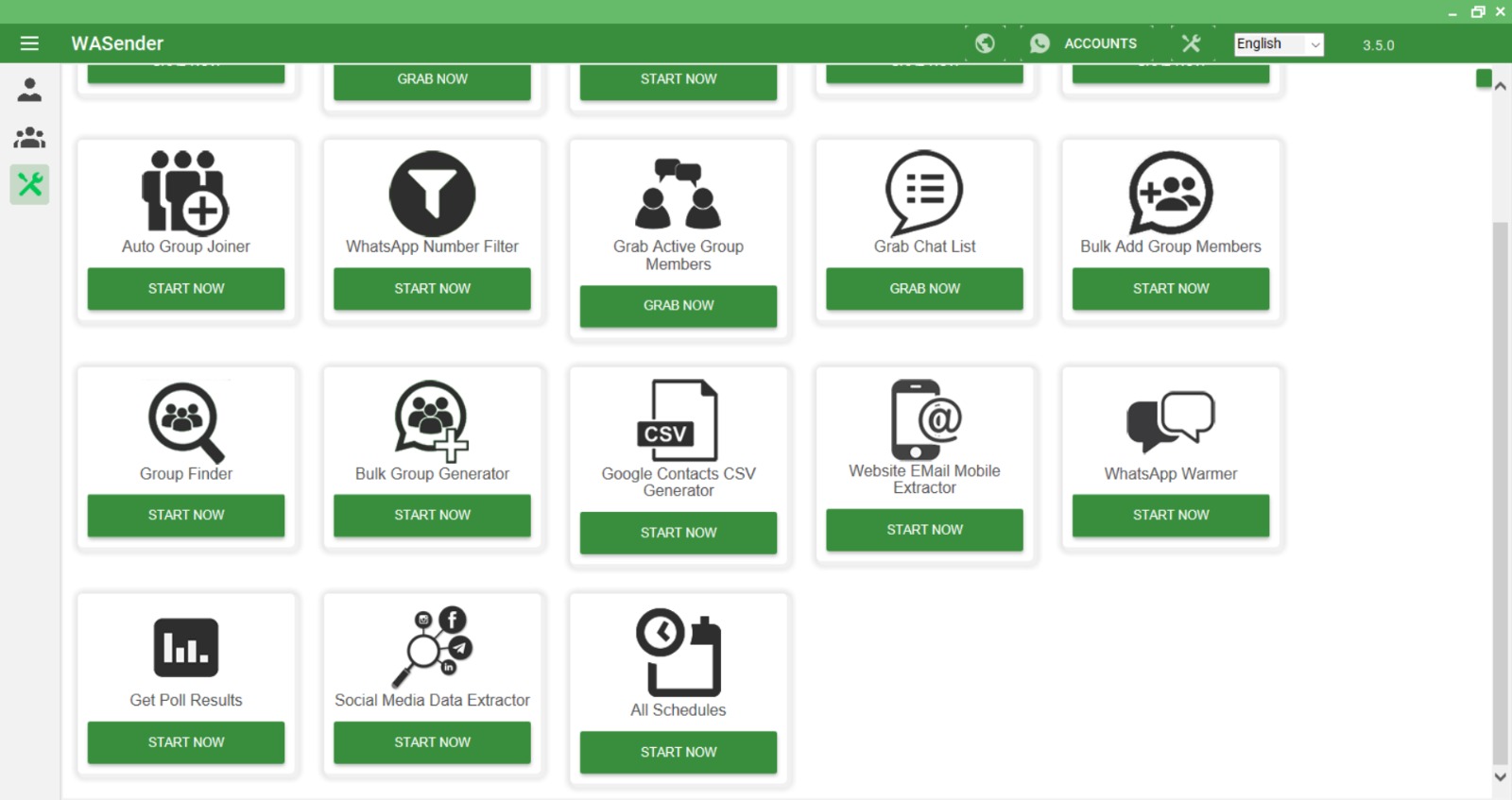
Task: Click the "Grab Active Group Members" label
Action: click(679, 255)
